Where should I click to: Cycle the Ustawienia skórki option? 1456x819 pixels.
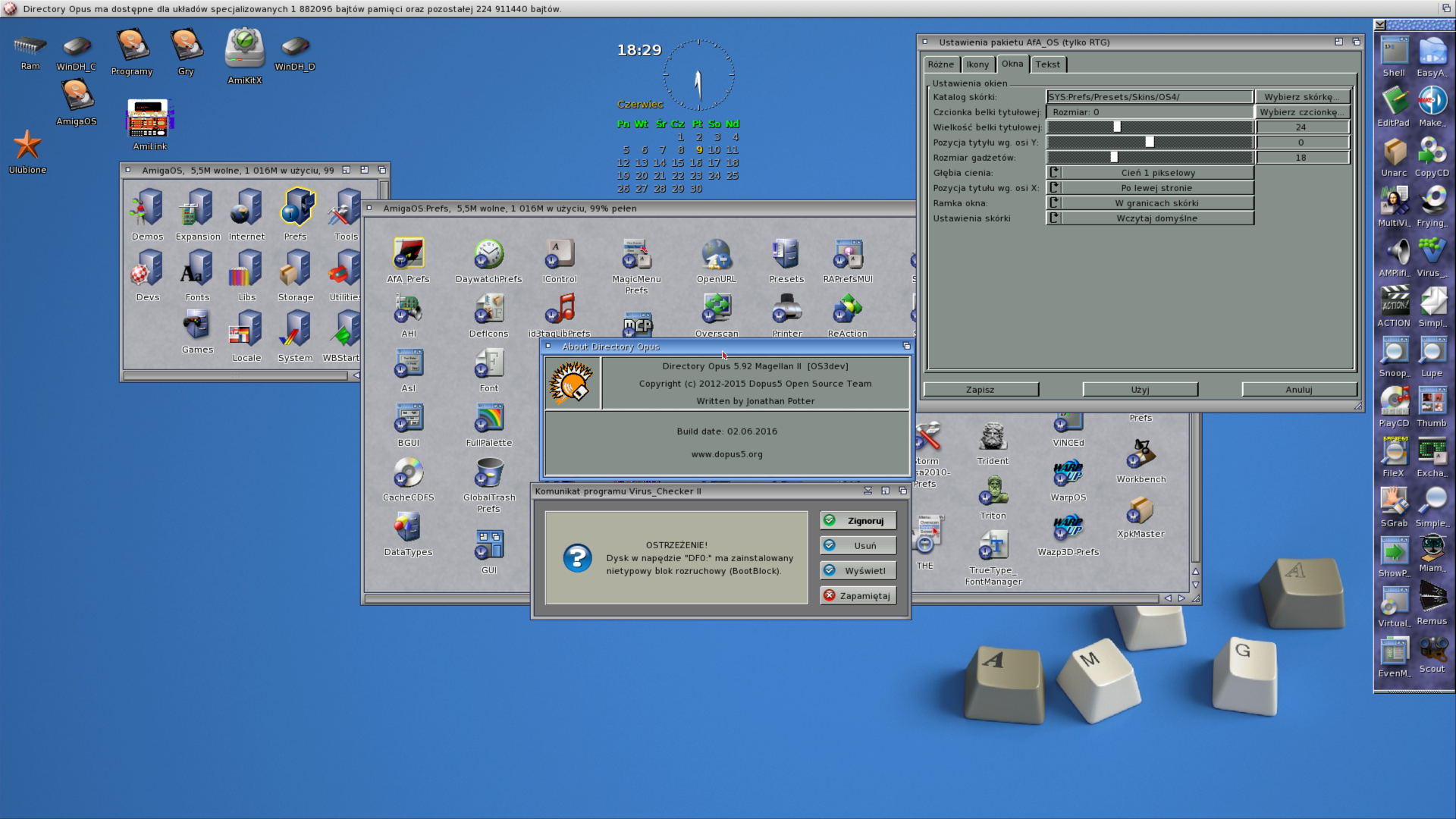tap(1150, 218)
